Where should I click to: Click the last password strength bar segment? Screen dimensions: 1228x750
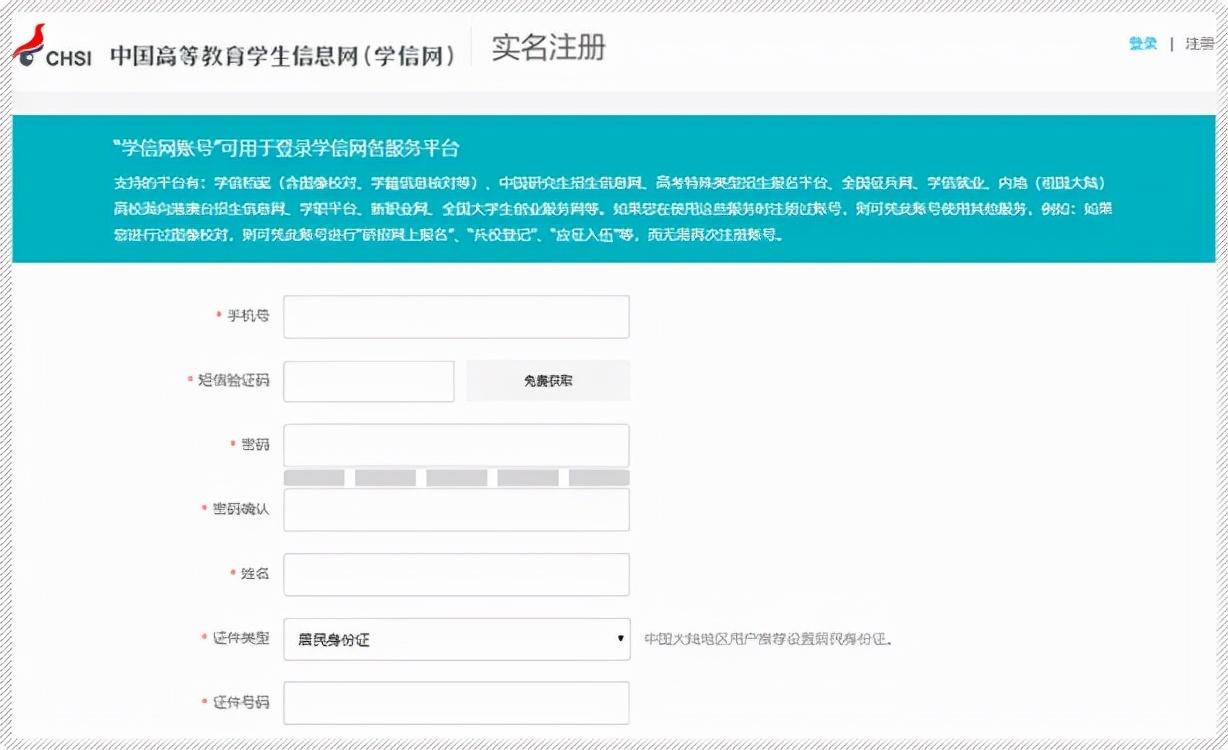599,478
